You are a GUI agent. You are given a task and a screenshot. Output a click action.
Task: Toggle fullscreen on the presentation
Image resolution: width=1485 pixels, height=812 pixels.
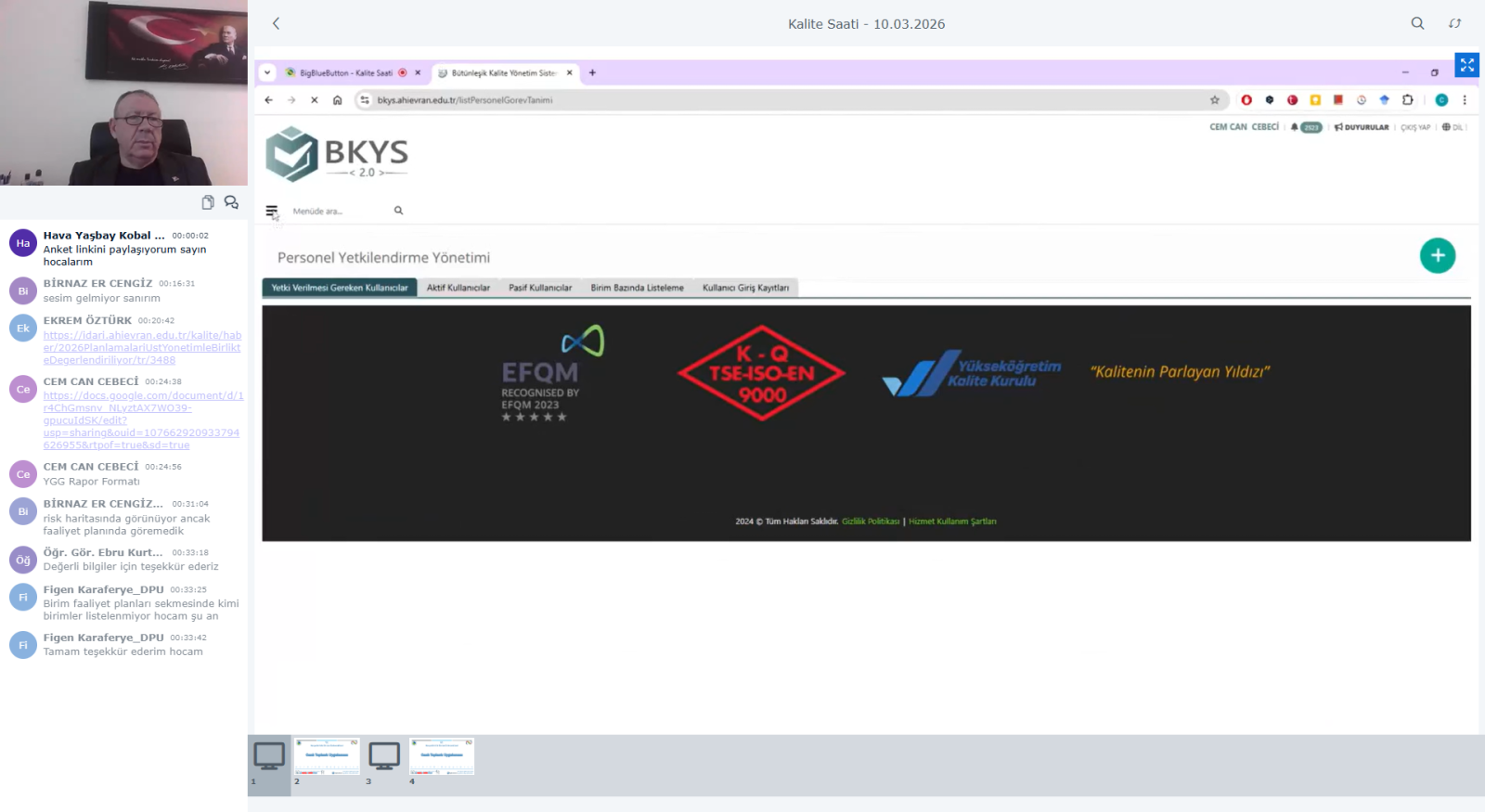[x=1466, y=65]
